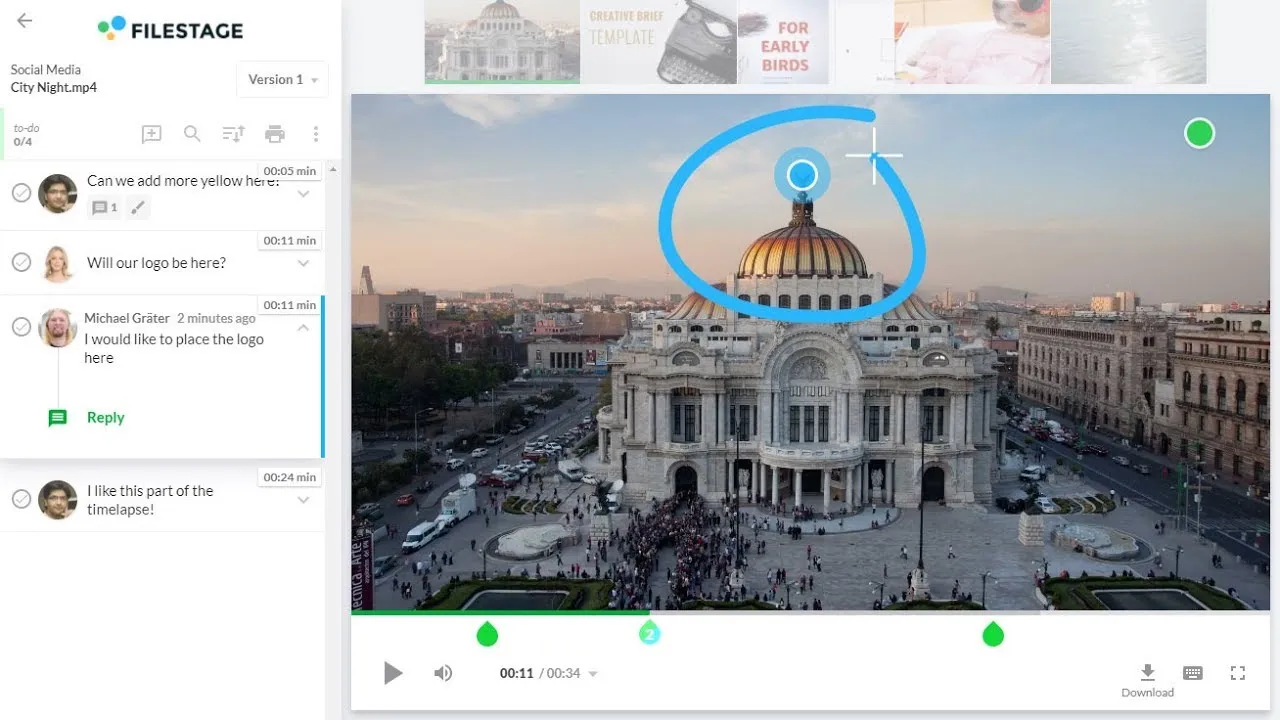Screen dimensions: 1280x720
Task: Click the print comments icon
Action: [275, 134]
